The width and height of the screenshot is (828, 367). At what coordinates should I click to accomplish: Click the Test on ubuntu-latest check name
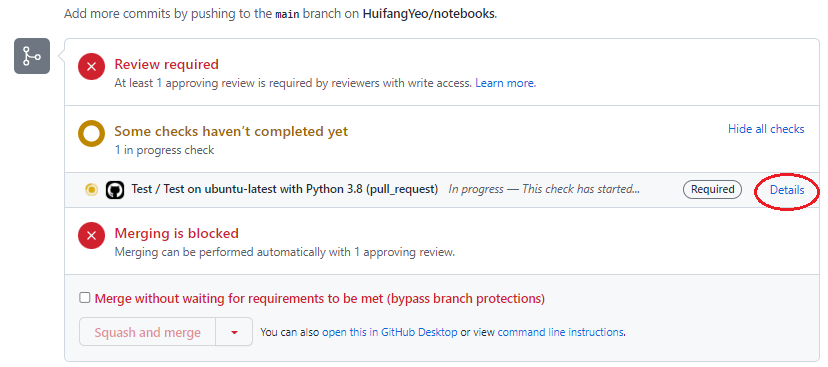click(285, 189)
